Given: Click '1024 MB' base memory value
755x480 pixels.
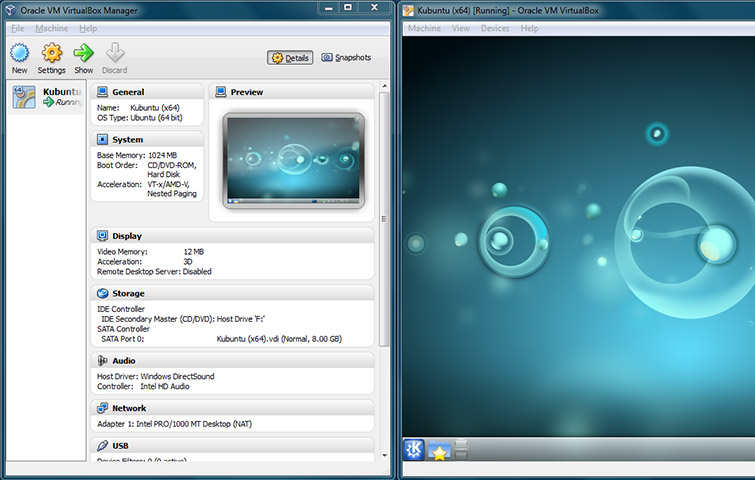Looking at the screenshot, I should (162, 155).
